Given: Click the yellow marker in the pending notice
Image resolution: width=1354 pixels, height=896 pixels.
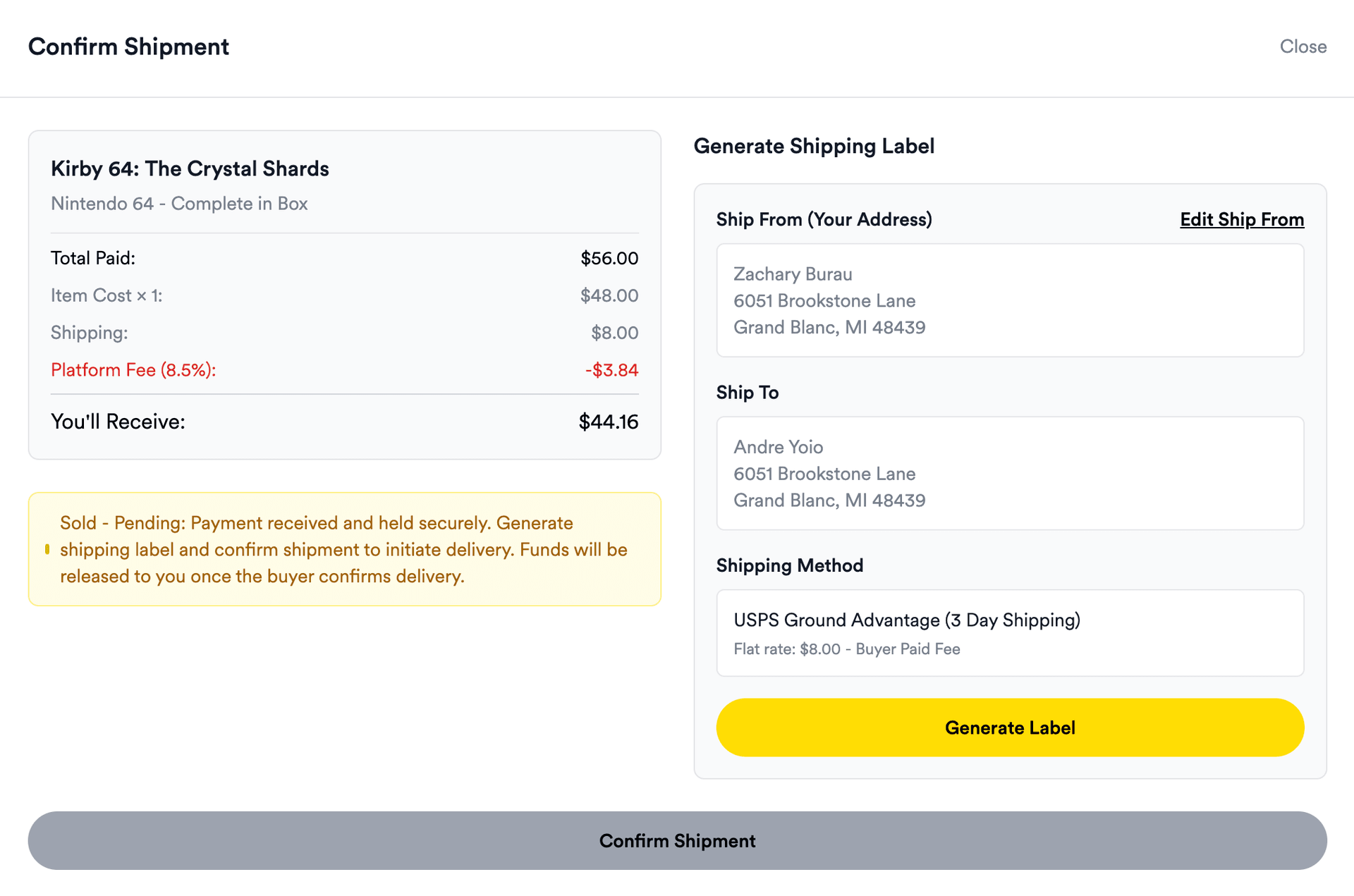Looking at the screenshot, I should [47, 549].
